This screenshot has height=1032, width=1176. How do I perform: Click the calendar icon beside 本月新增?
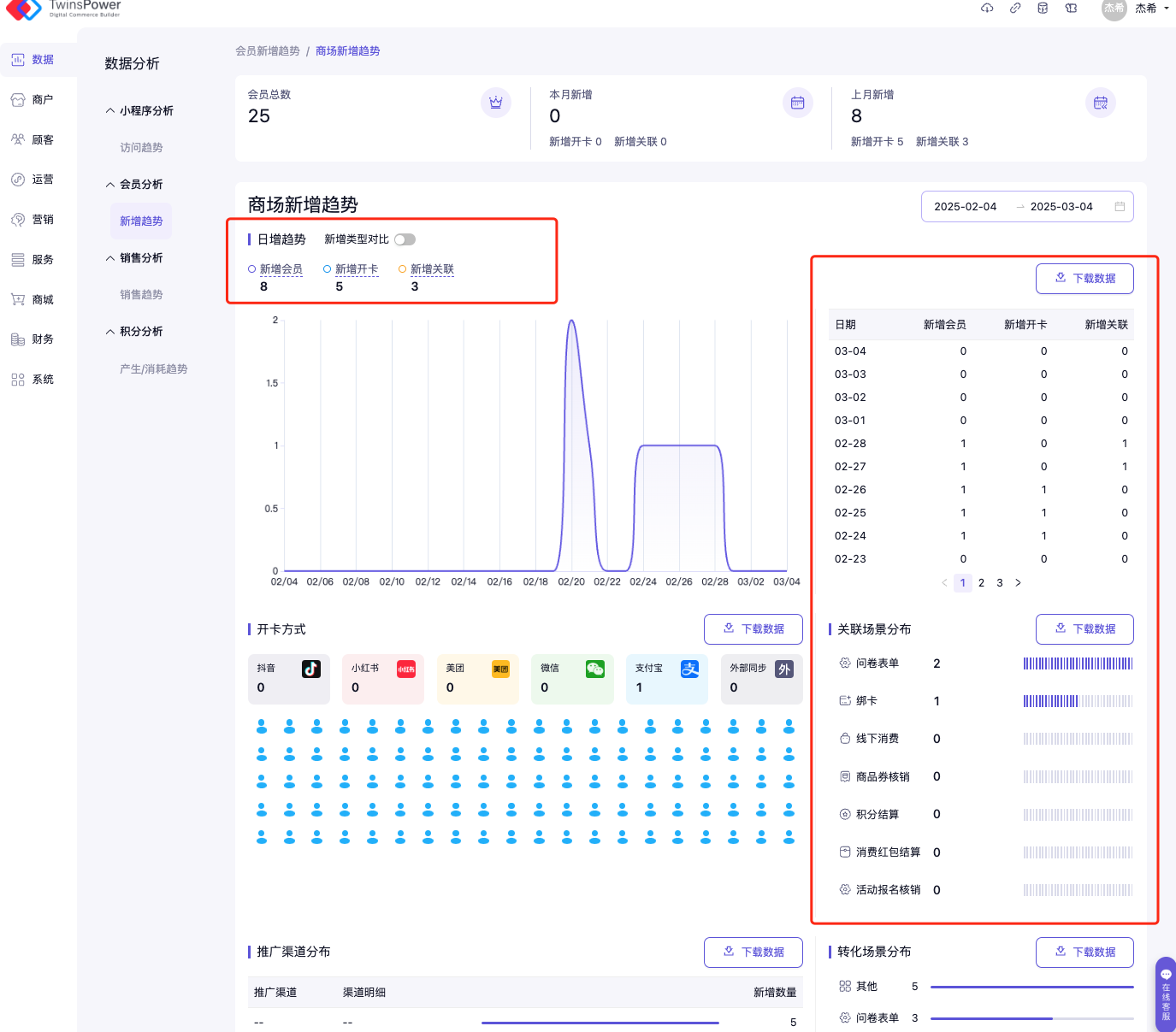[x=797, y=103]
